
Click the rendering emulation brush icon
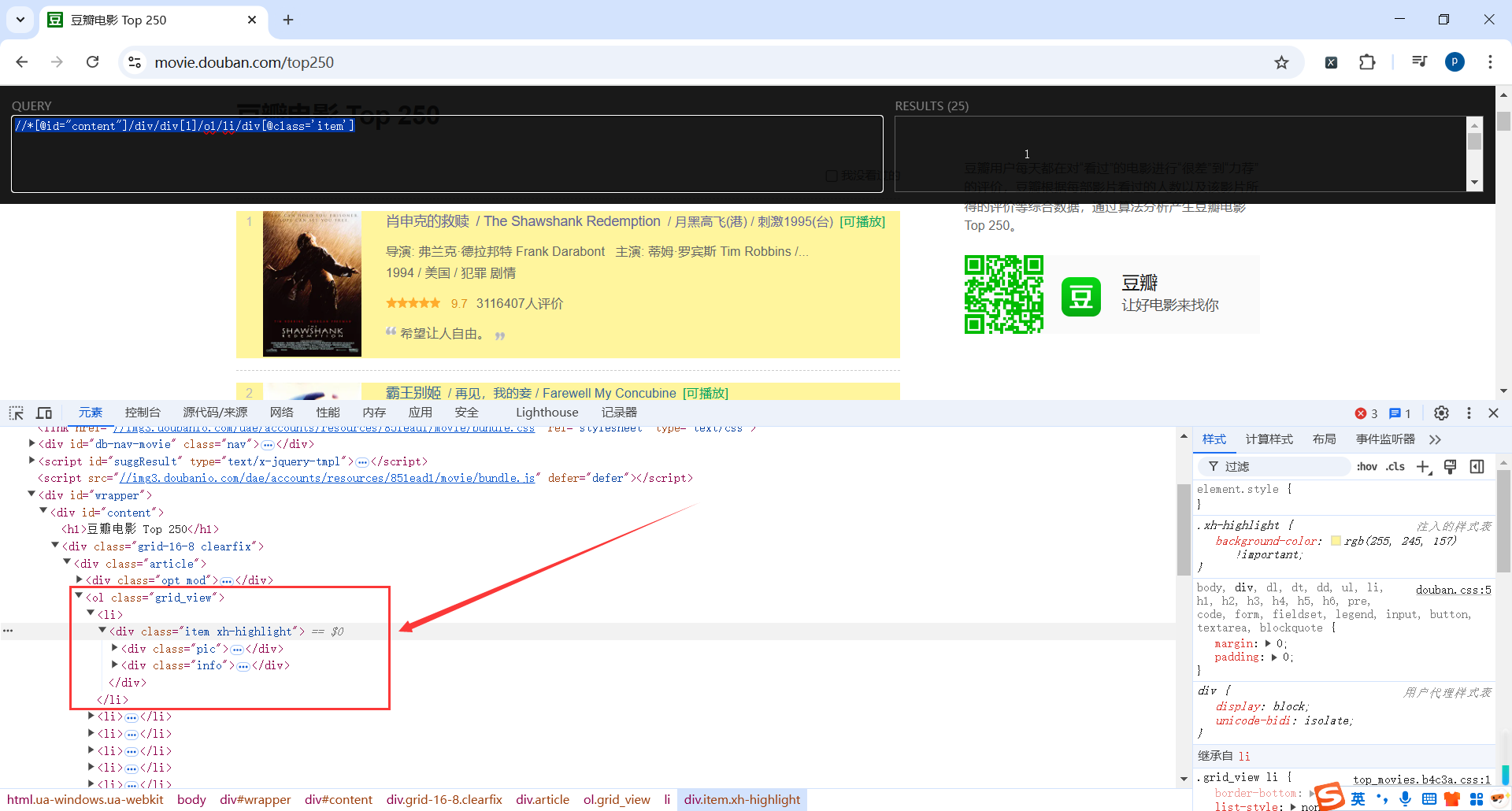tap(1451, 467)
